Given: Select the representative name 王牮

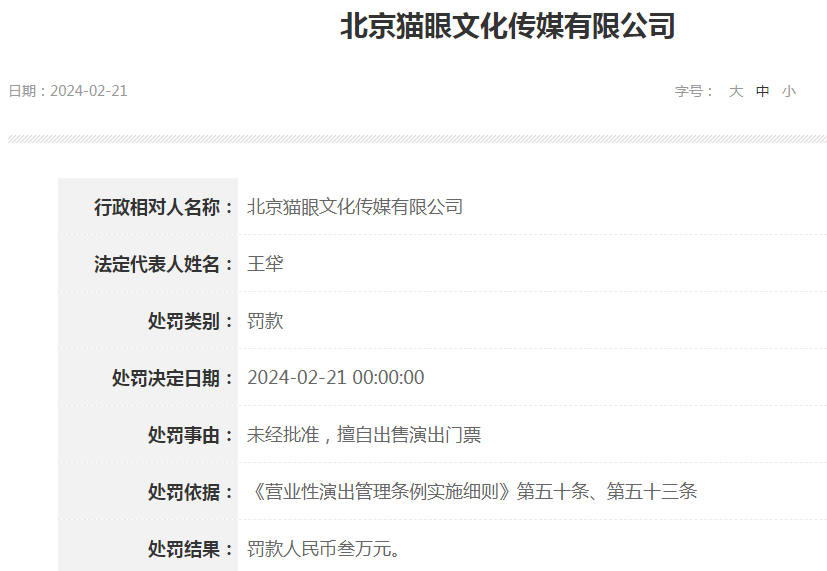Looking at the screenshot, I should [265, 264].
